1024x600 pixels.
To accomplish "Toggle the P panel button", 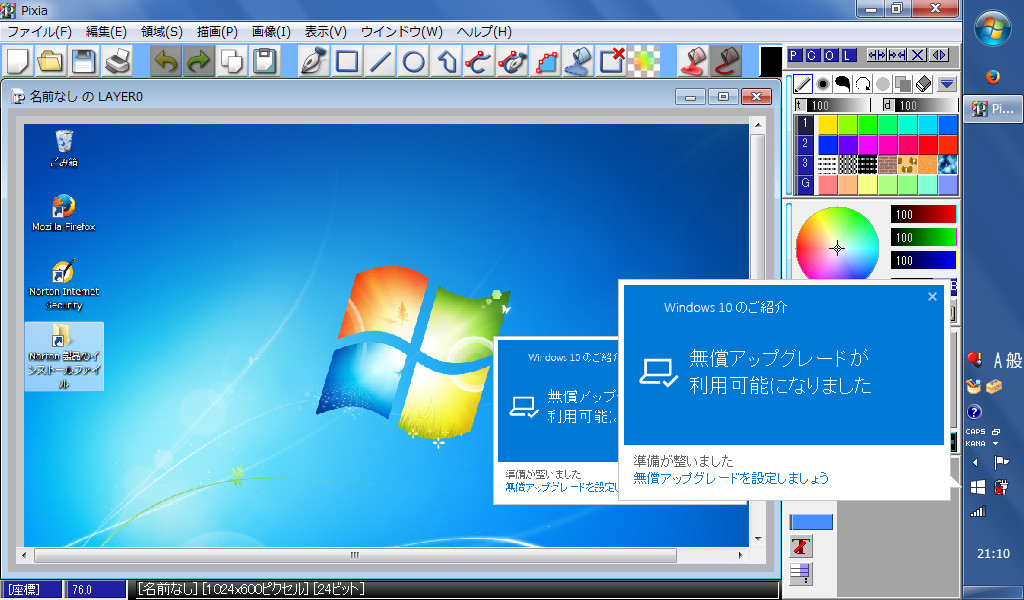I will point(794,55).
